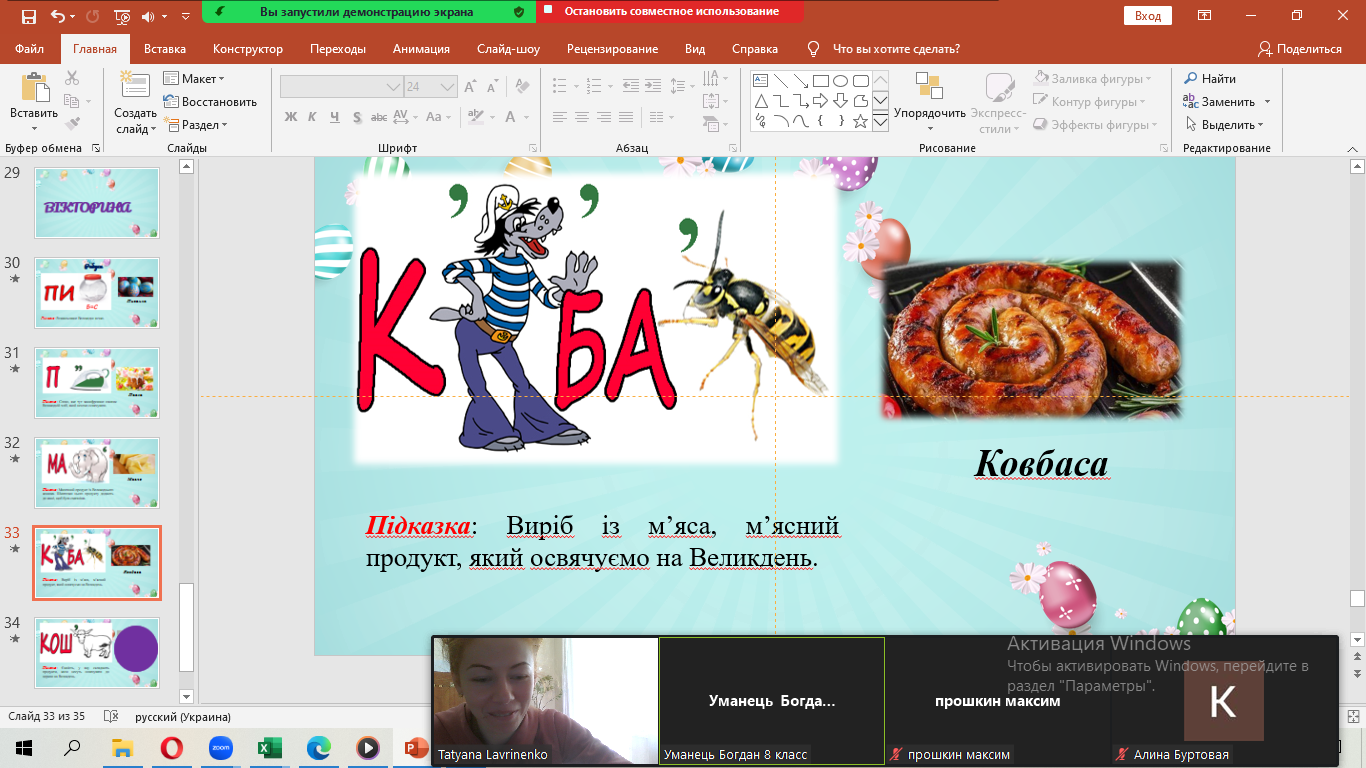Switch to the Вставка tab
This screenshot has width=1366, height=768.
[x=165, y=49]
